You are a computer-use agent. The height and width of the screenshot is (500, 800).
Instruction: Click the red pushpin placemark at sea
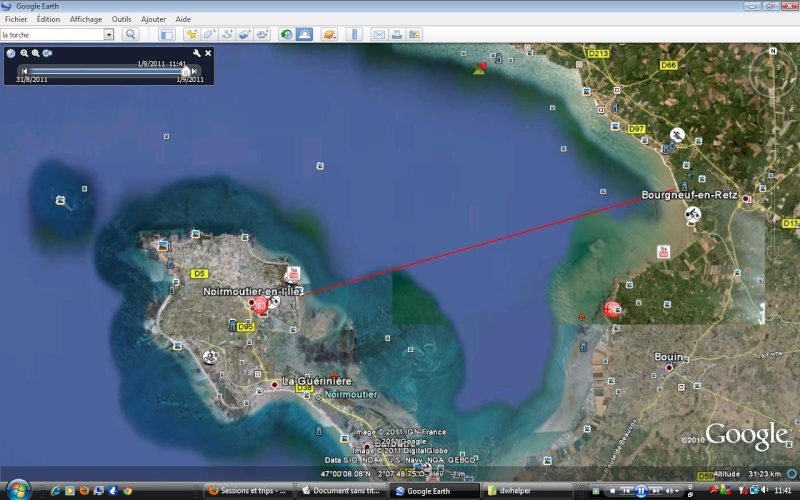[480, 68]
